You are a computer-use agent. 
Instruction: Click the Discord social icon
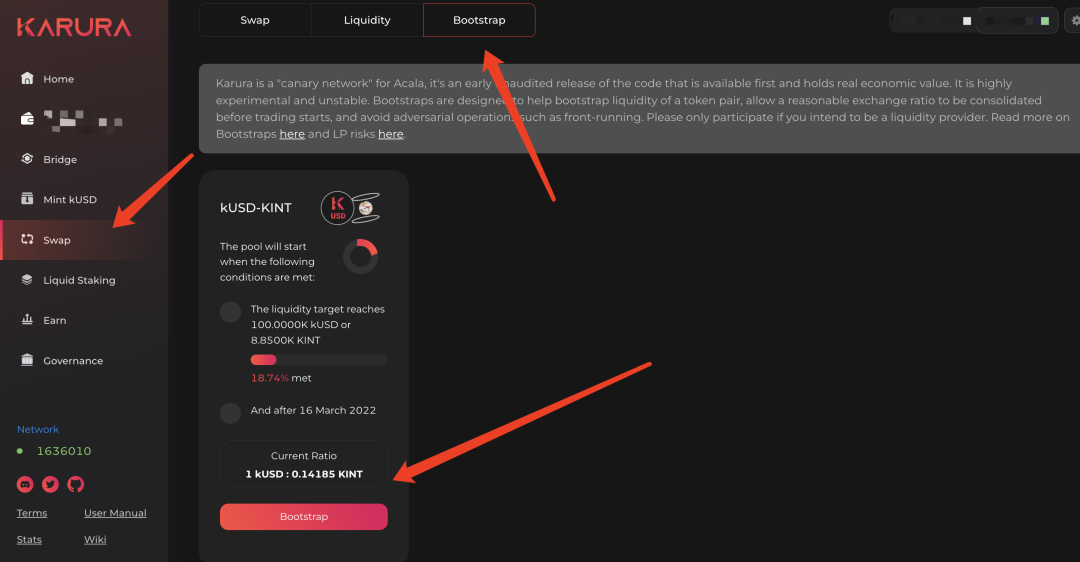click(x=25, y=484)
